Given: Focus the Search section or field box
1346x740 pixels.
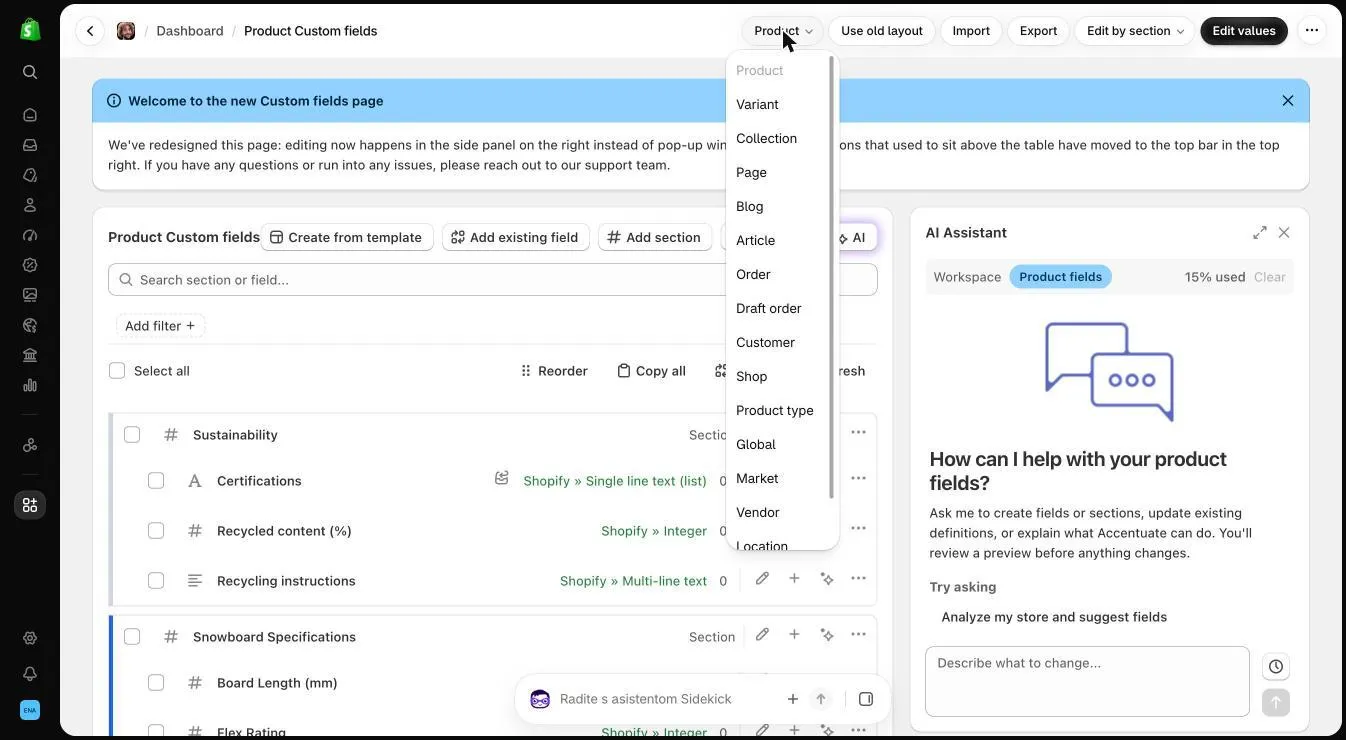Looking at the screenshot, I should point(492,280).
